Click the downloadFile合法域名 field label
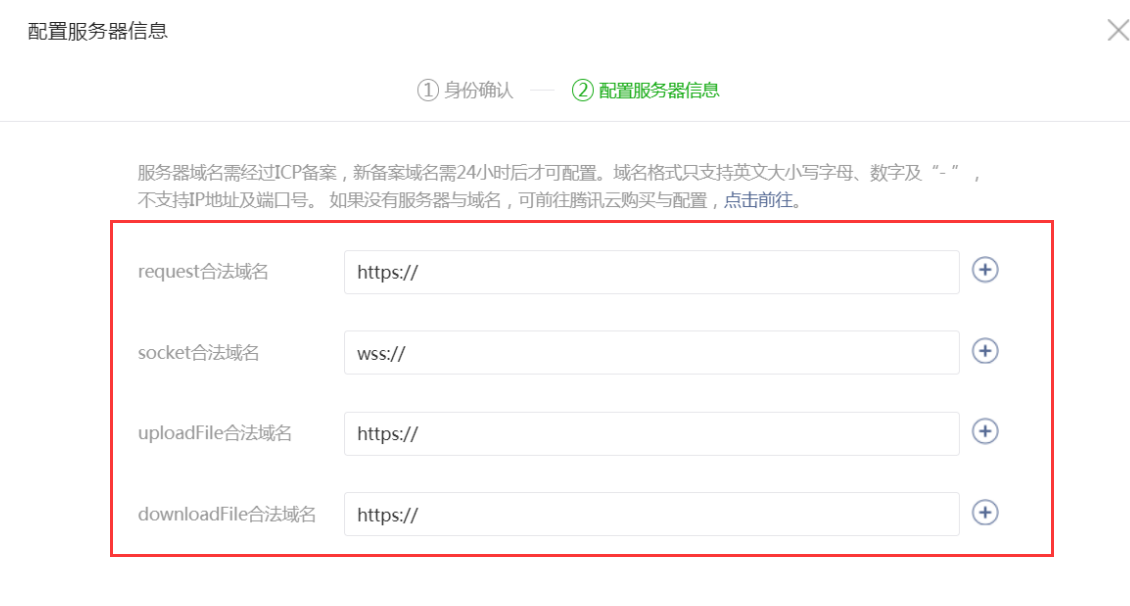Image resolution: width=1130 pixels, height=606 pixels. pyautogui.click(x=227, y=515)
